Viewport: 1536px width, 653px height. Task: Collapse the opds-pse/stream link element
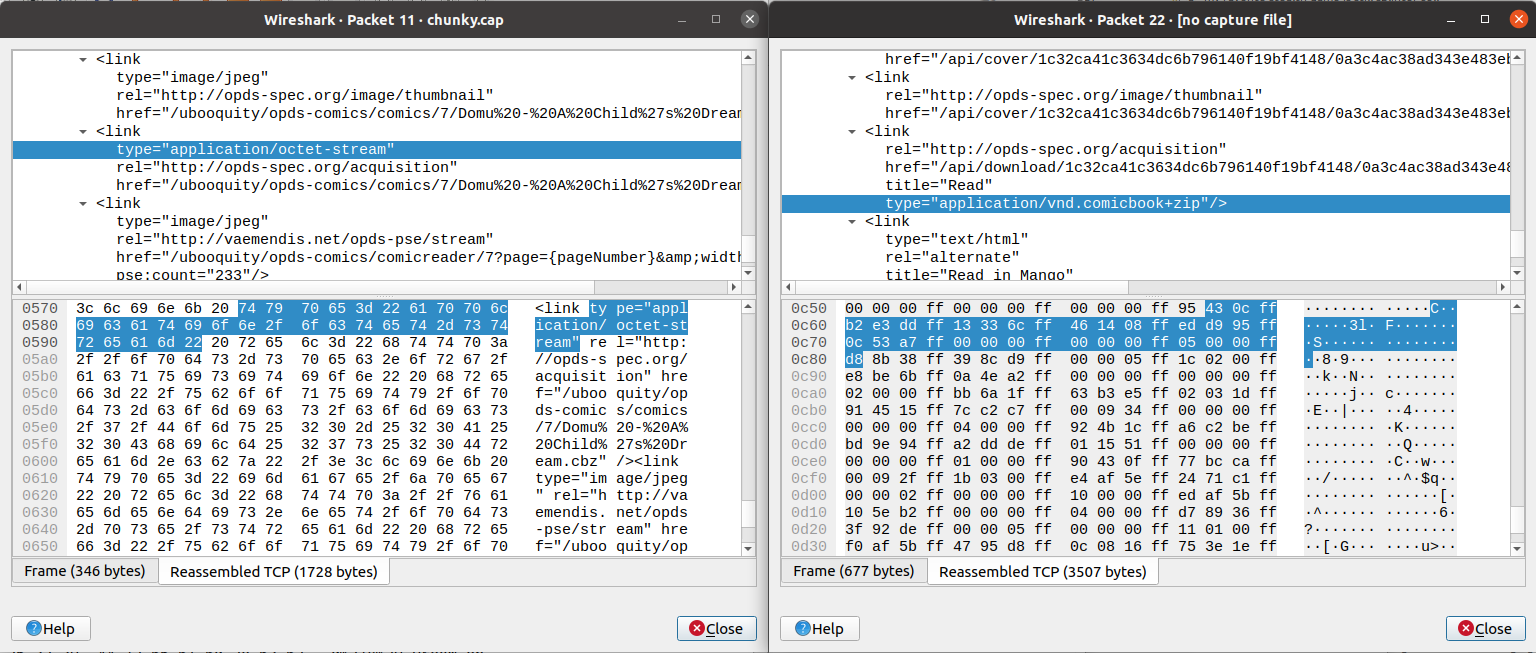coord(82,202)
